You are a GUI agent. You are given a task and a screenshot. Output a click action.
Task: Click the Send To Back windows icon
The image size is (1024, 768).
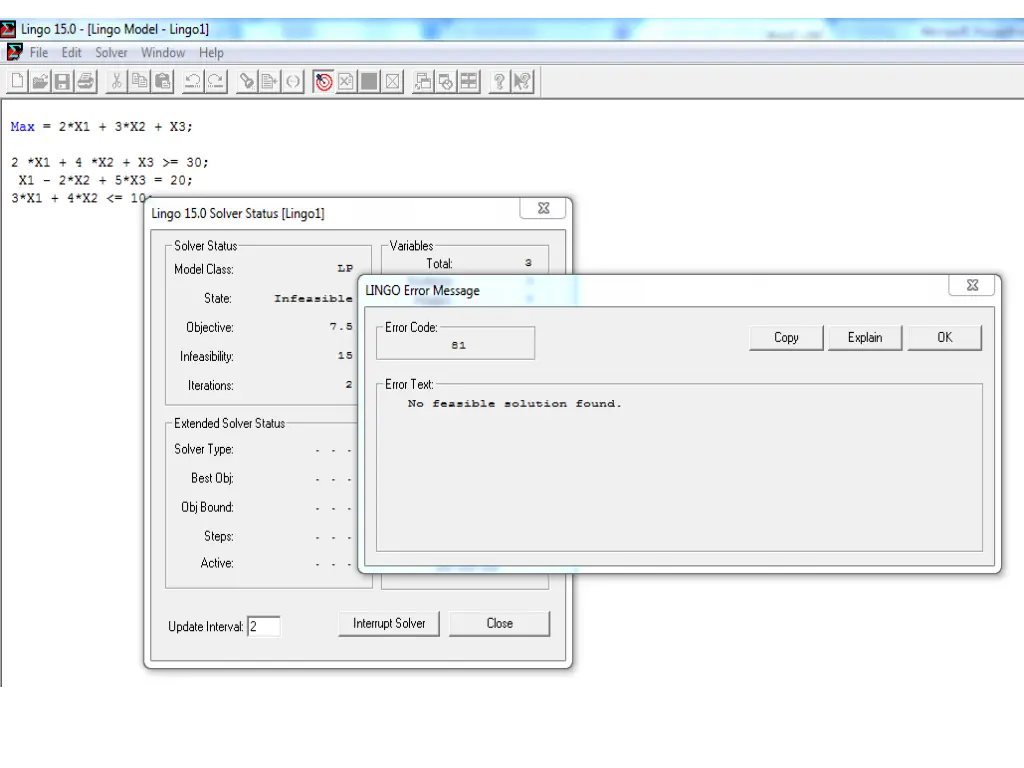click(x=423, y=82)
